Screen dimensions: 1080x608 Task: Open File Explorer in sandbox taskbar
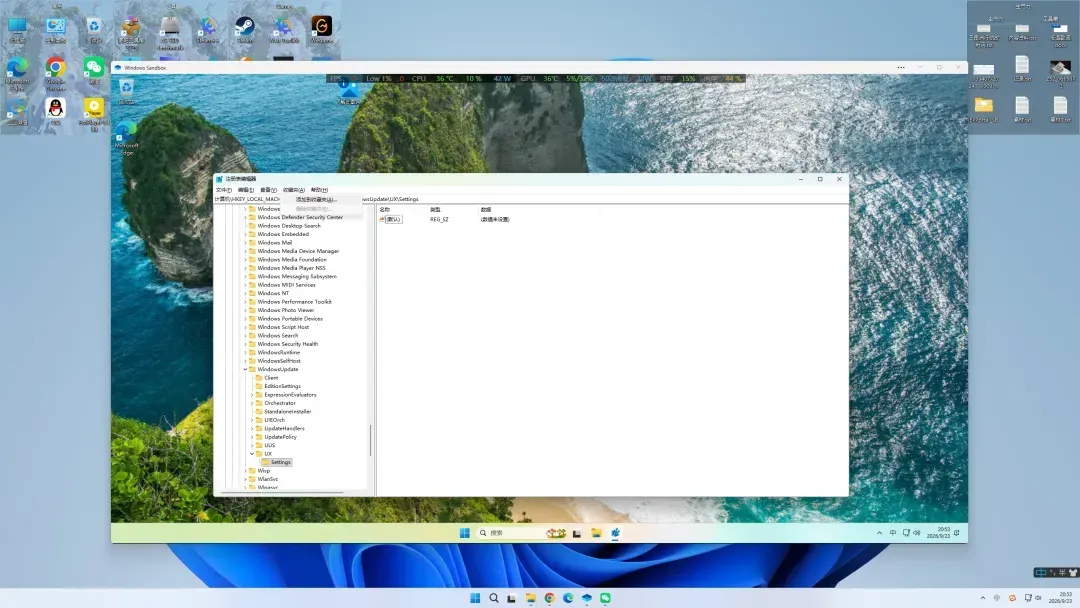pyautogui.click(x=596, y=533)
